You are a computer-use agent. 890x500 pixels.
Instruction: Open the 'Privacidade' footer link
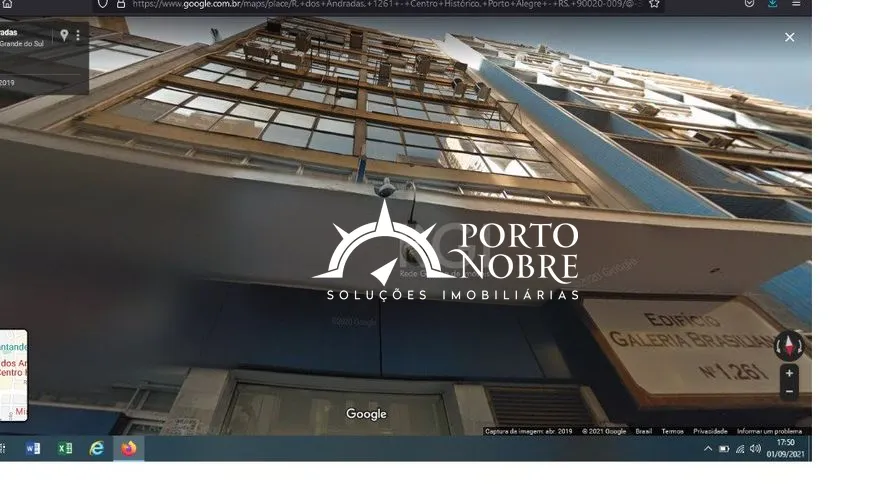[710, 431]
